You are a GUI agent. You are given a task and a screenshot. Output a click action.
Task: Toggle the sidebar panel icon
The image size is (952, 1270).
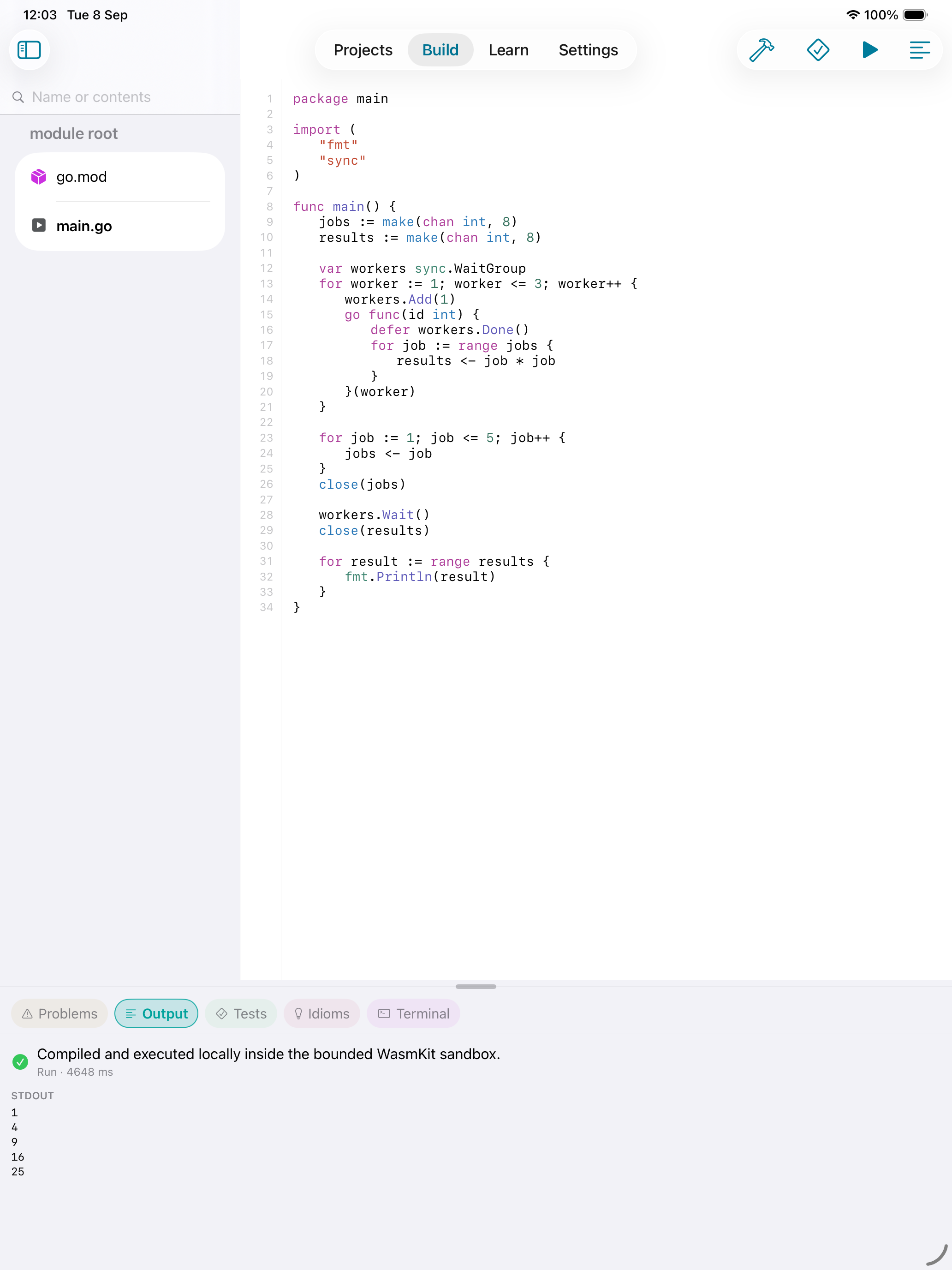coord(29,50)
